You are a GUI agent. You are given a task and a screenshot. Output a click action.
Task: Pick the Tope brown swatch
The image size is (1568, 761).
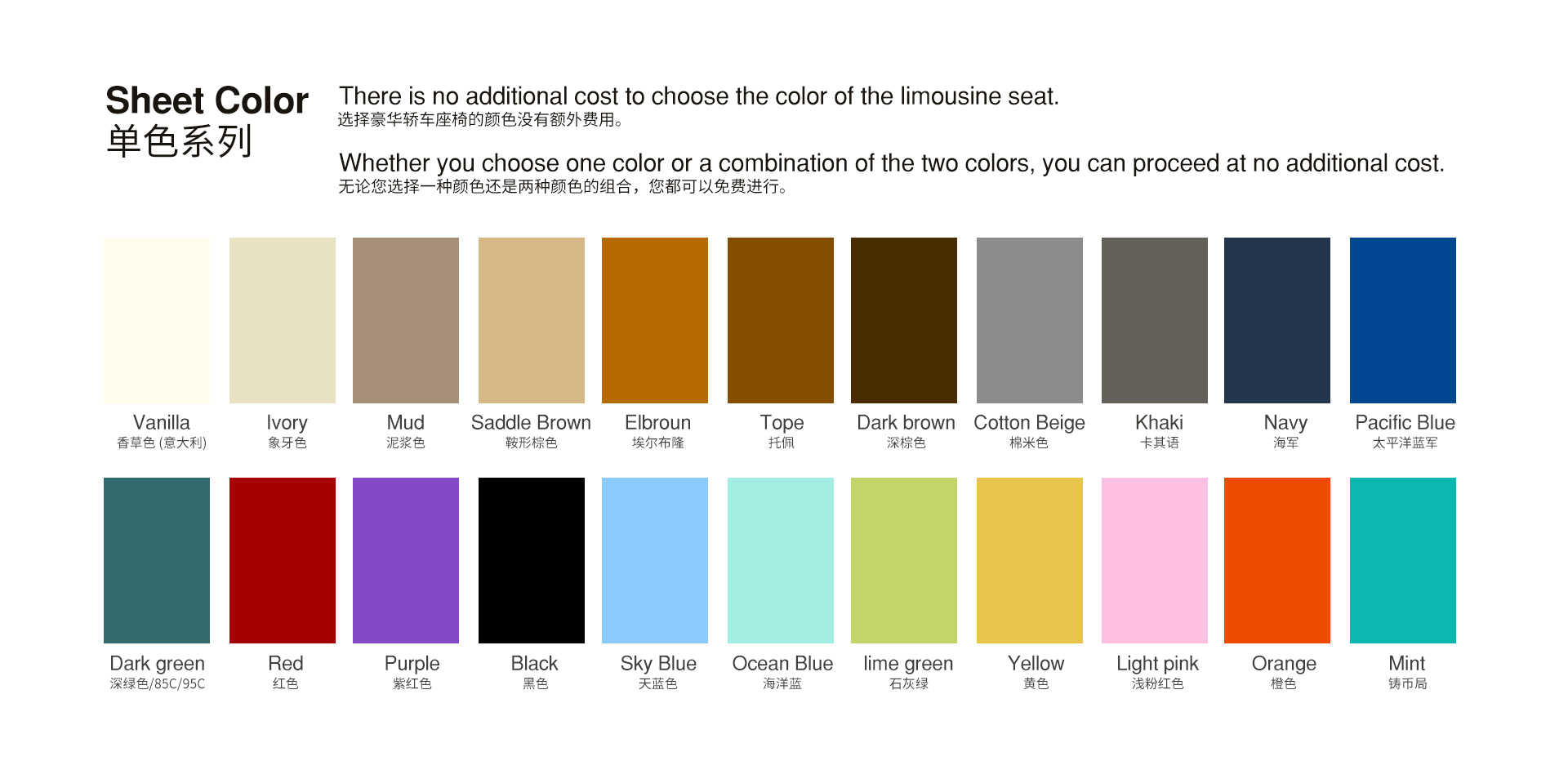point(781,320)
